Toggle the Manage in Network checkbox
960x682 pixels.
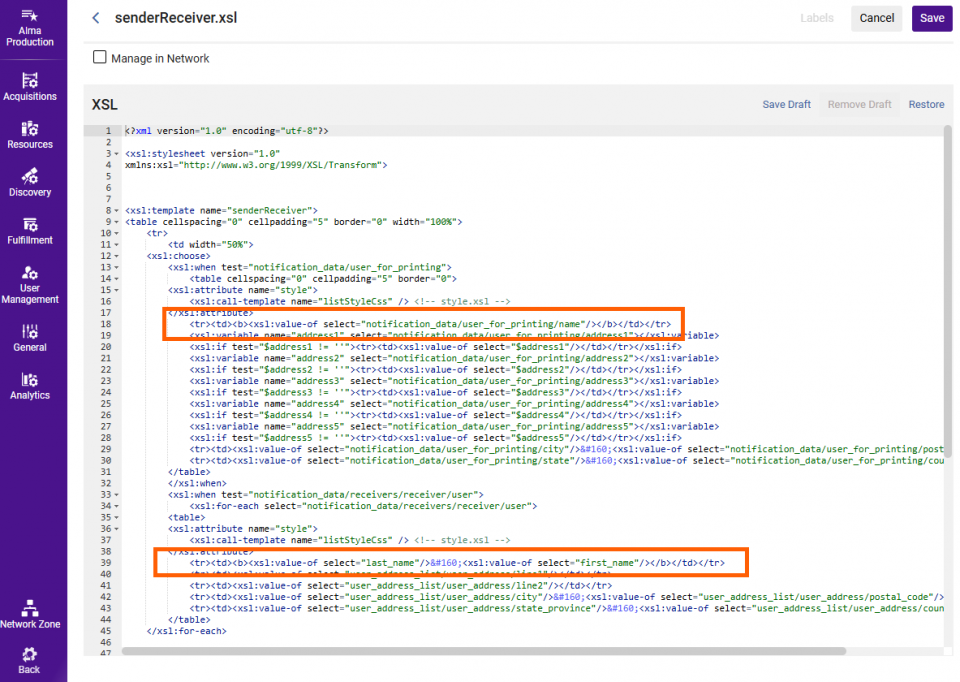100,58
